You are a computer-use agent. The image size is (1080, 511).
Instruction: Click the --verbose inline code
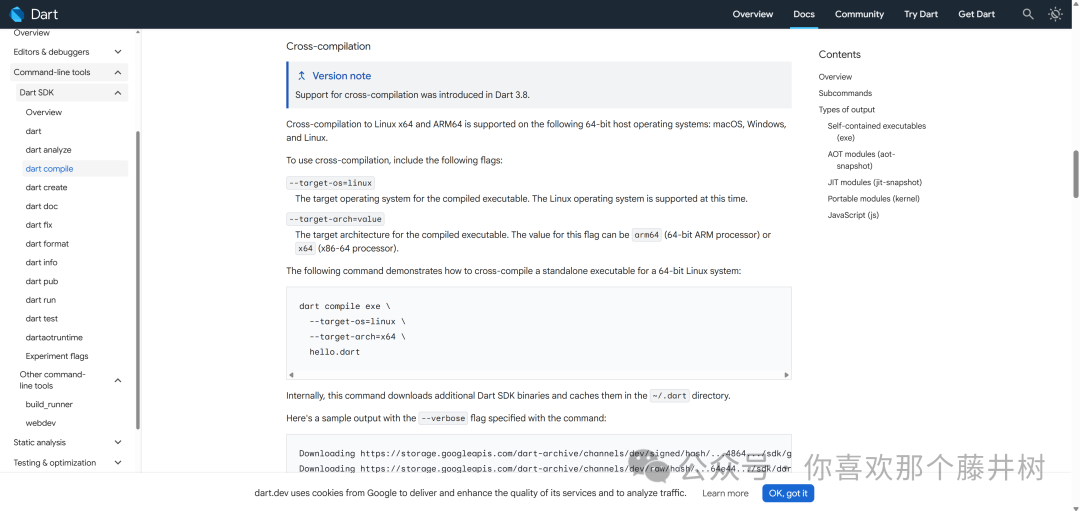(x=444, y=418)
